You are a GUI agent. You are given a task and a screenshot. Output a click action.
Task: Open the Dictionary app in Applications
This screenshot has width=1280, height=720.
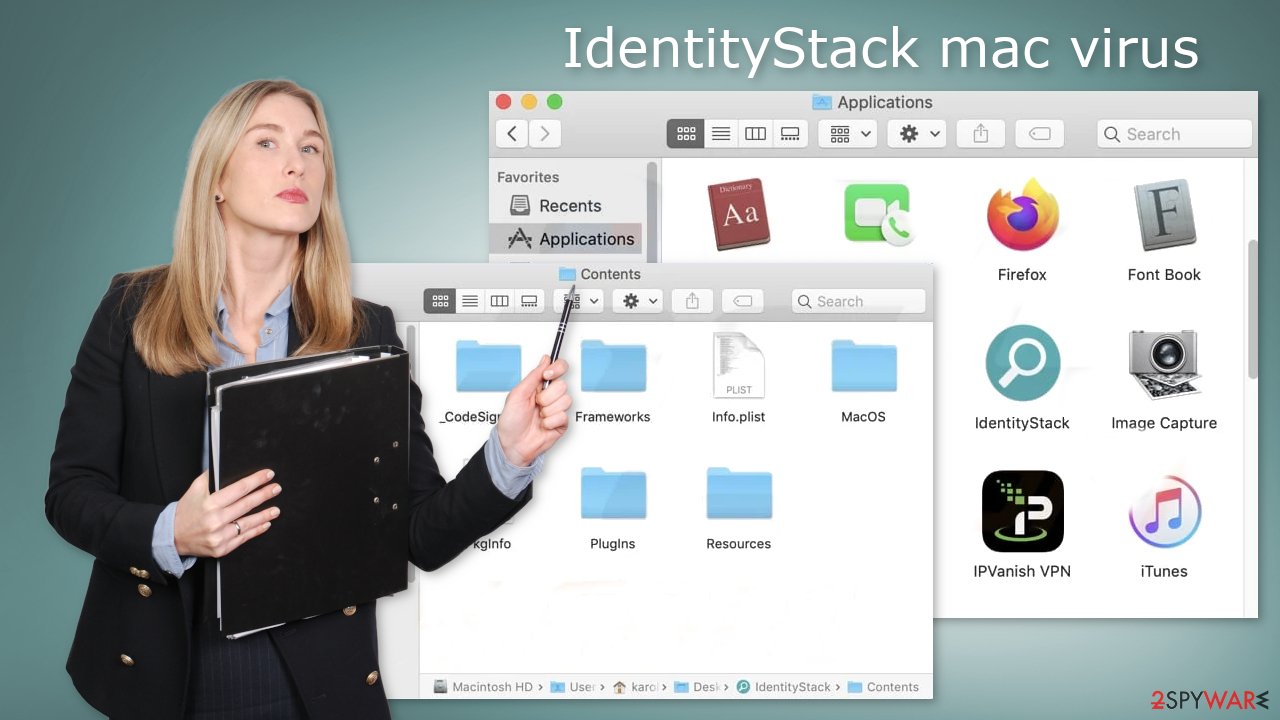[x=740, y=214]
